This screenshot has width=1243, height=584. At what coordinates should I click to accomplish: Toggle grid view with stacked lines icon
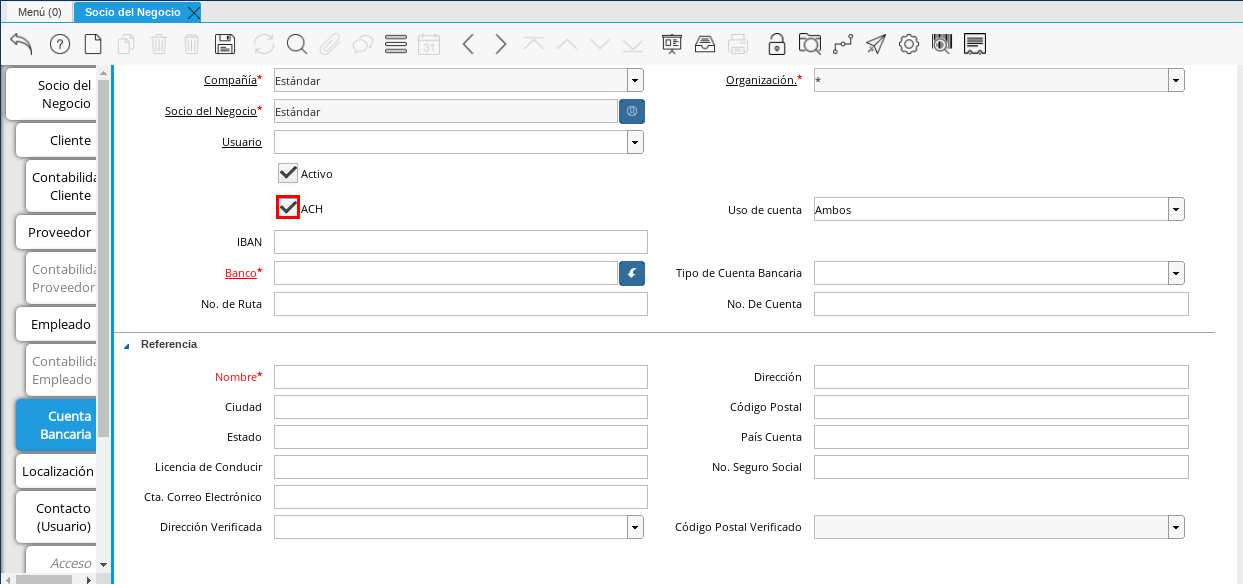tap(396, 44)
